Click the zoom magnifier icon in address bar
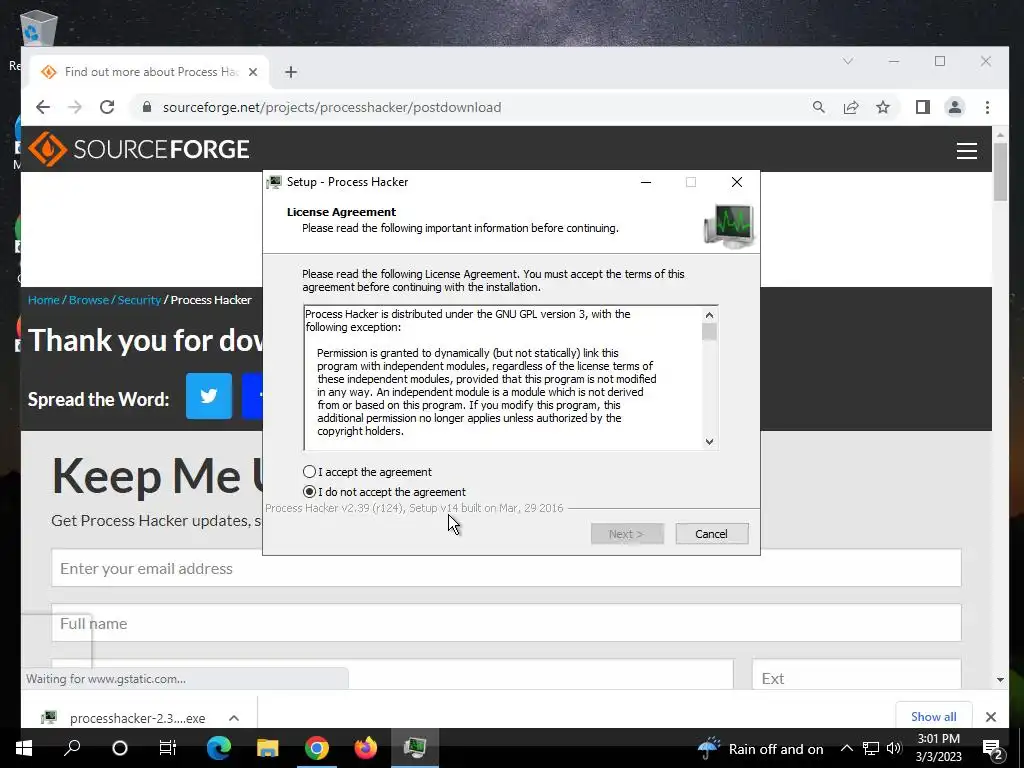This screenshot has height=768, width=1024. pos(818,107)
